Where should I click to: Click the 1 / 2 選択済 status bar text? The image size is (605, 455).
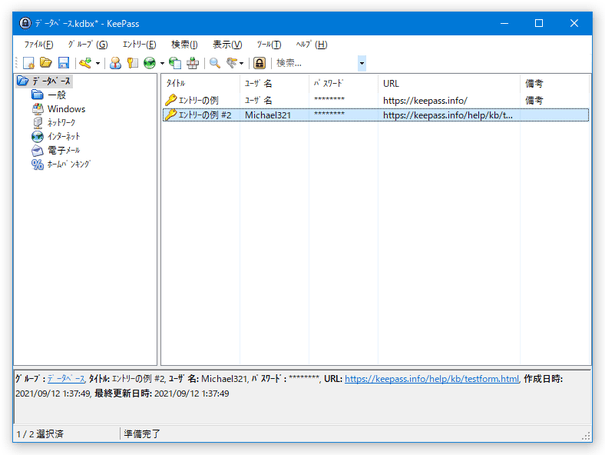tap(40, 434)
